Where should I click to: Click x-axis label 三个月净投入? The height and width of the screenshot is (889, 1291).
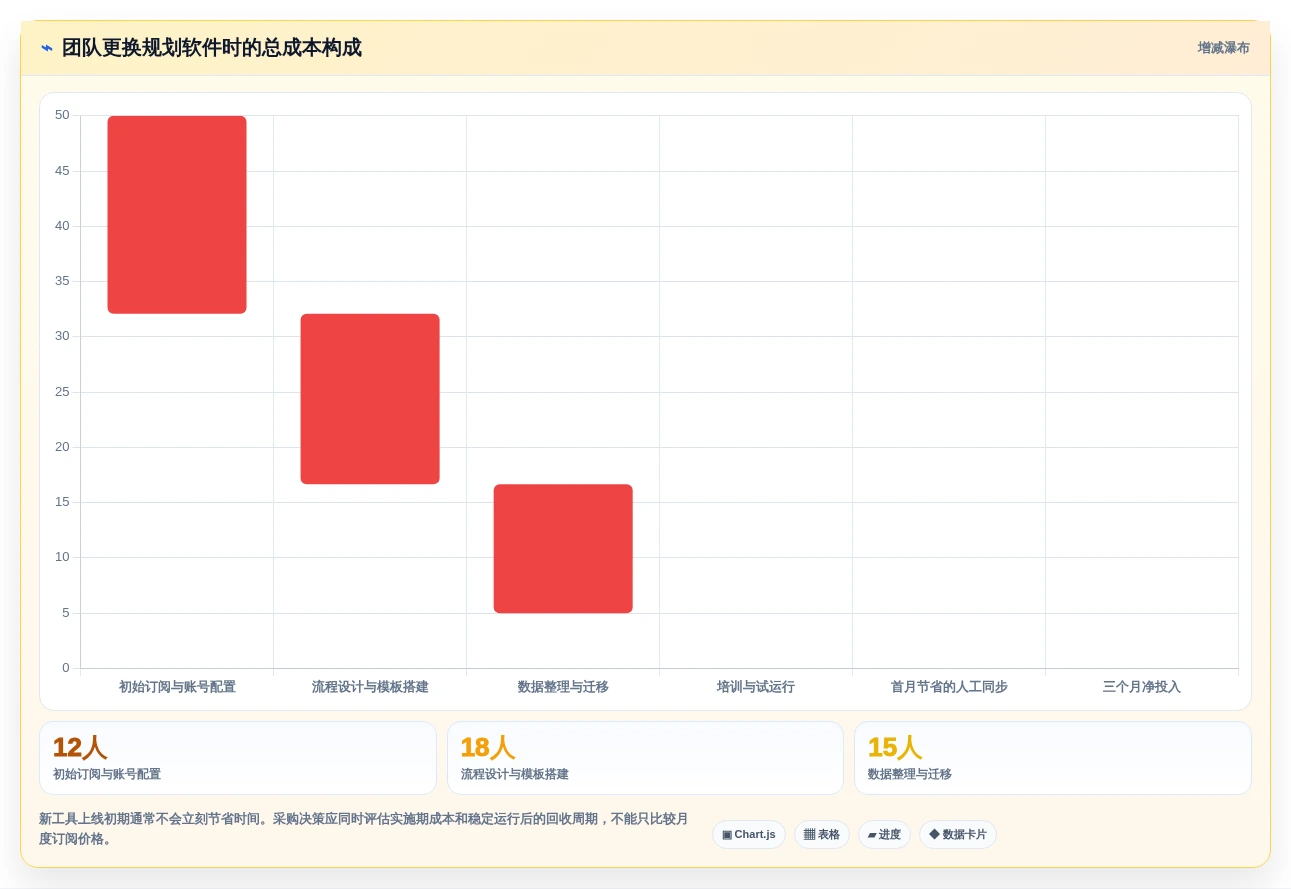click(x=1142, y=687)
